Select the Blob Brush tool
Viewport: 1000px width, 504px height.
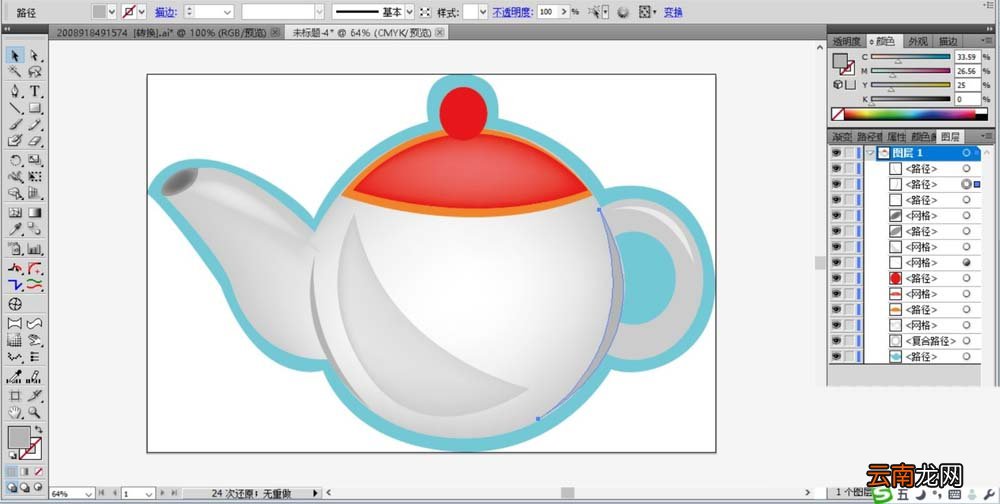(16, 141)
